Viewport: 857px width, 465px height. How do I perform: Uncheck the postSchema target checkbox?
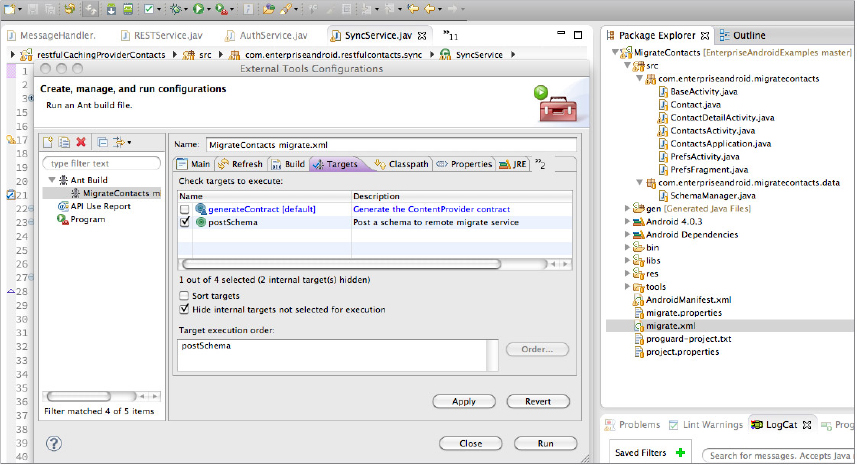[x=185, y=223]
